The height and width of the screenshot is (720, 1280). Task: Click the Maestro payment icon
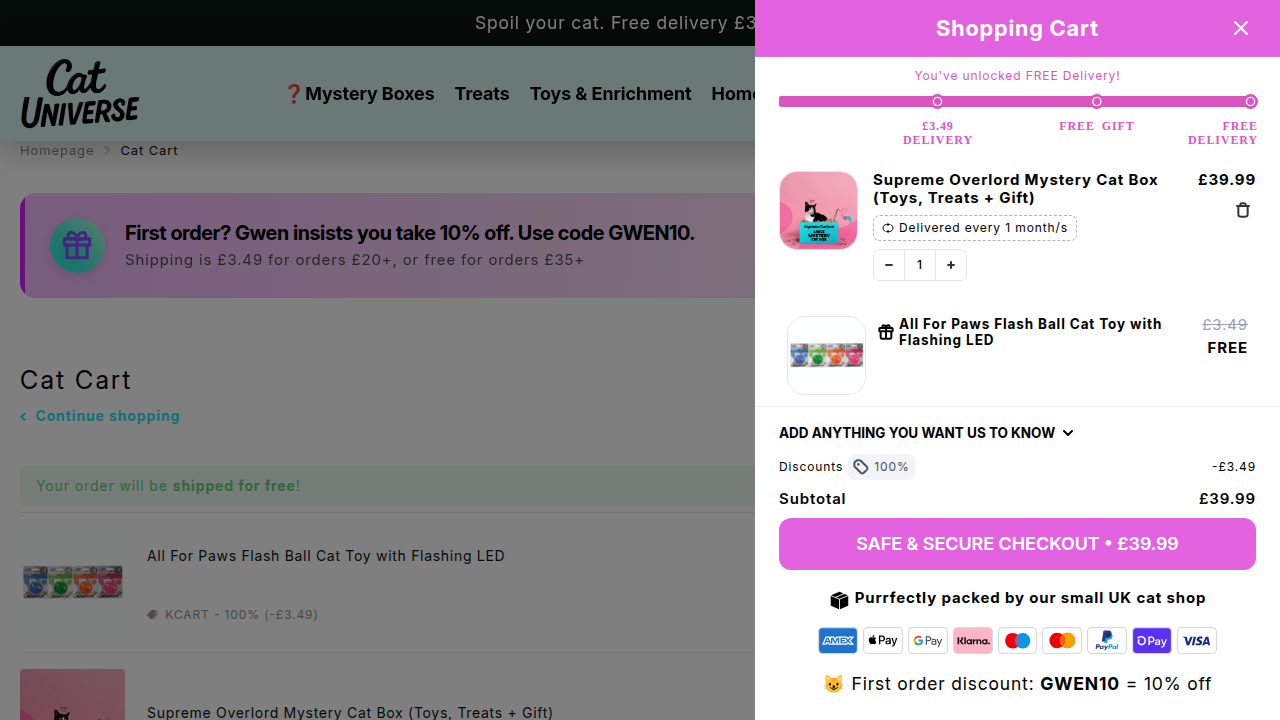tap(1017, 641)
